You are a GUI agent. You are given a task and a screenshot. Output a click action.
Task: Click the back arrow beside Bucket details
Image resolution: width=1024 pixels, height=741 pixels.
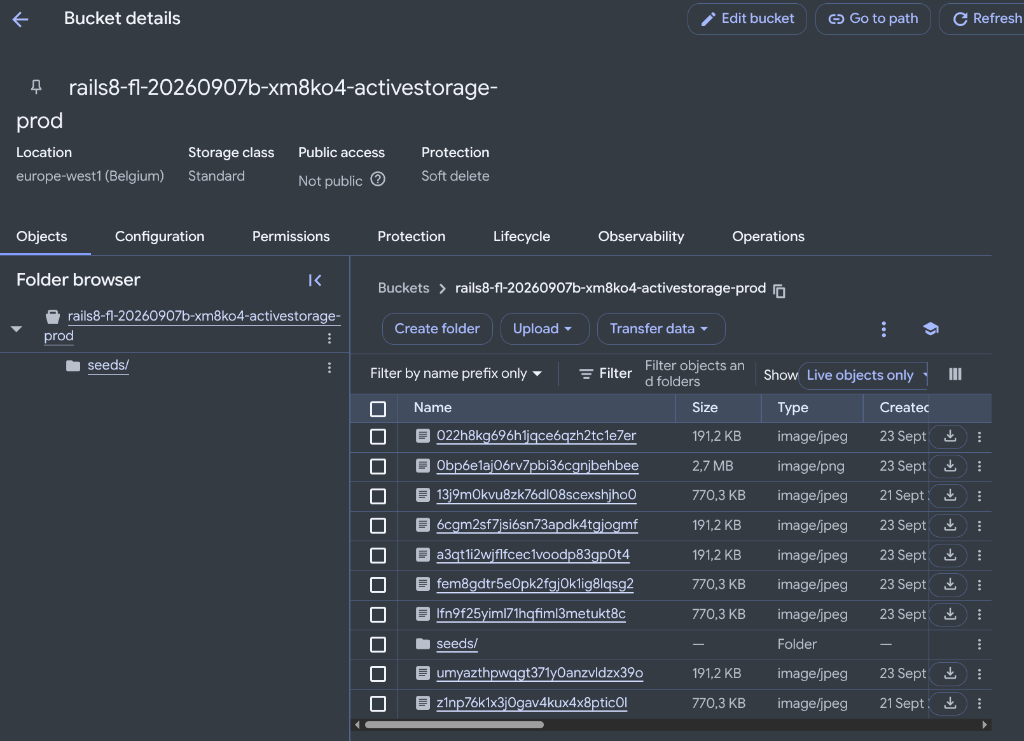[x=20, y=20]
